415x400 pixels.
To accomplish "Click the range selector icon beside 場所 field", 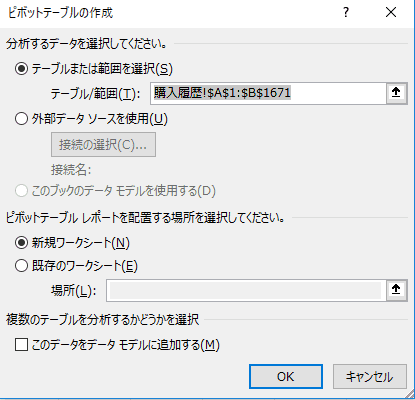I will pyautogui.click(x=396, y=290).
